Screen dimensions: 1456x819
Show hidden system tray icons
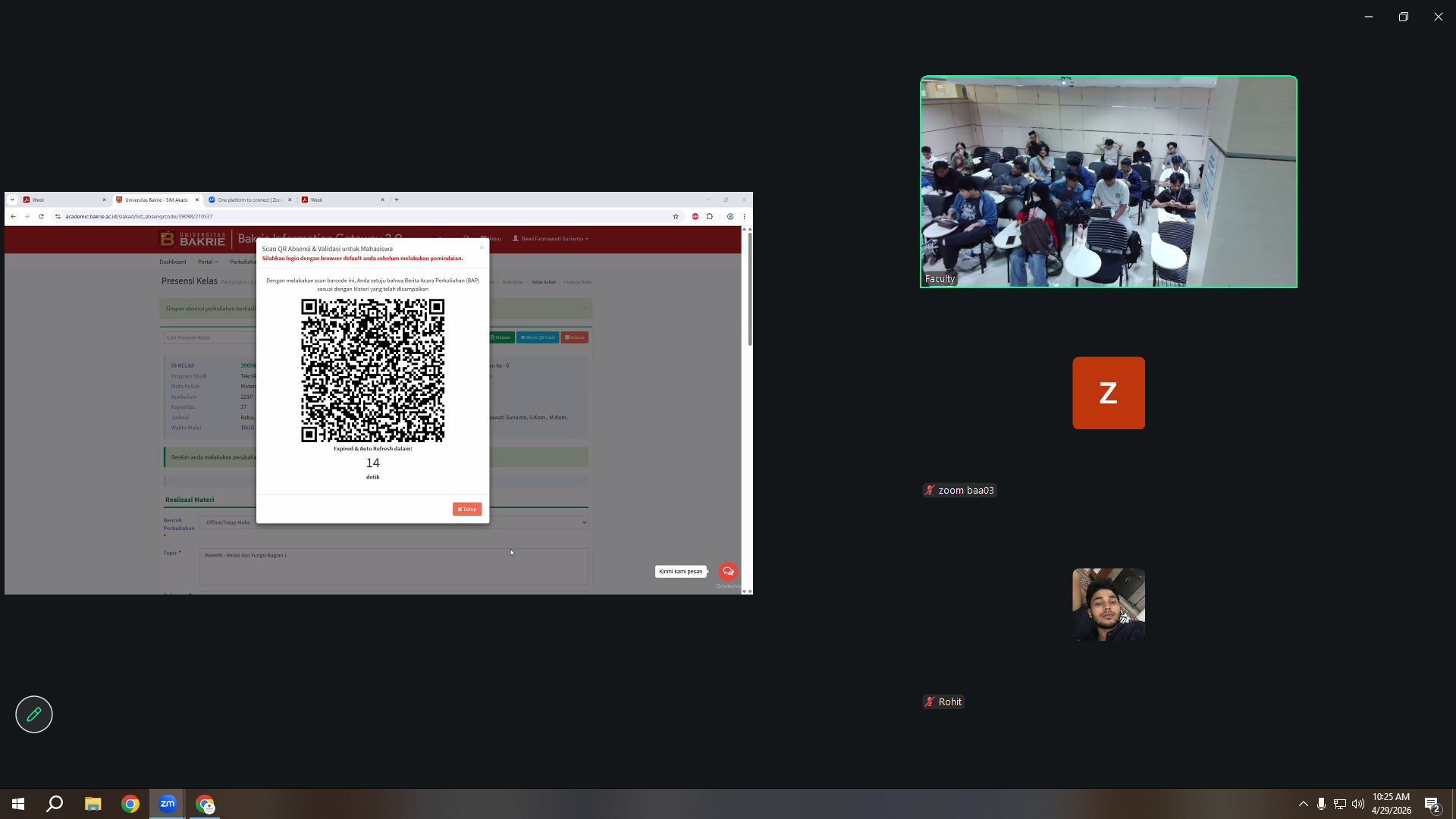tap(1304, 804)
